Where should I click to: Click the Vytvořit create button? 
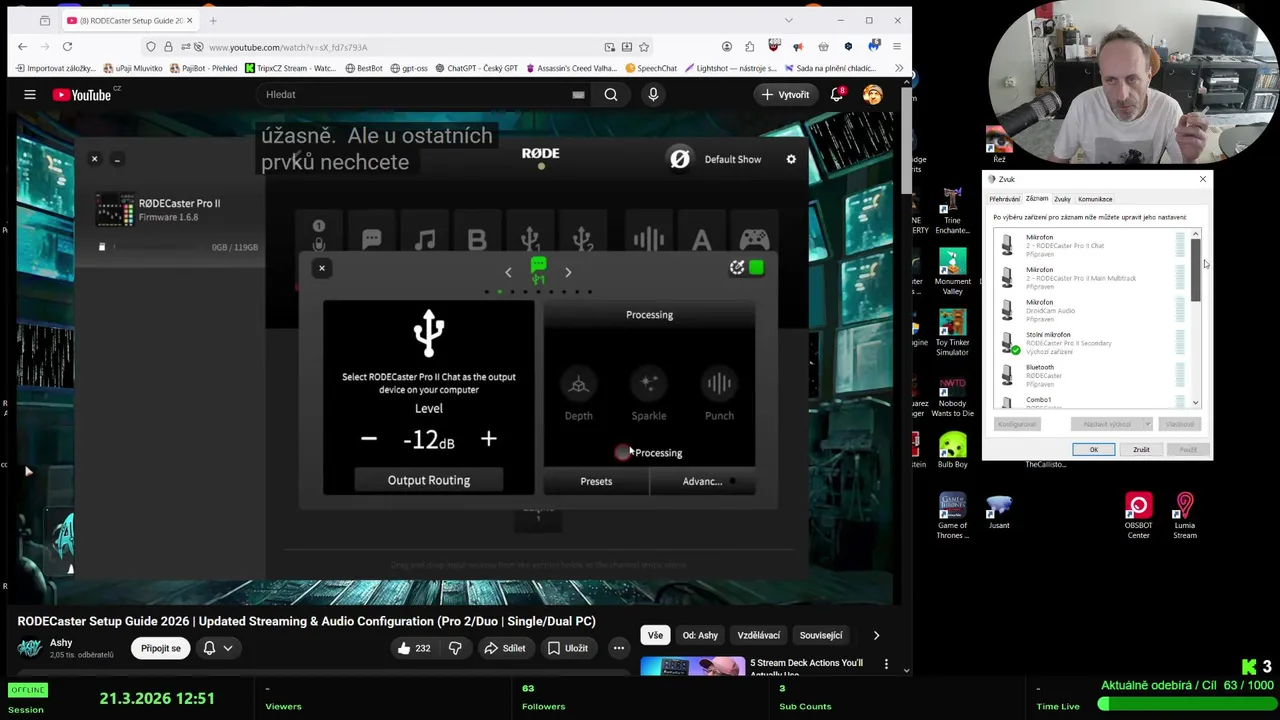coord(785,94)
